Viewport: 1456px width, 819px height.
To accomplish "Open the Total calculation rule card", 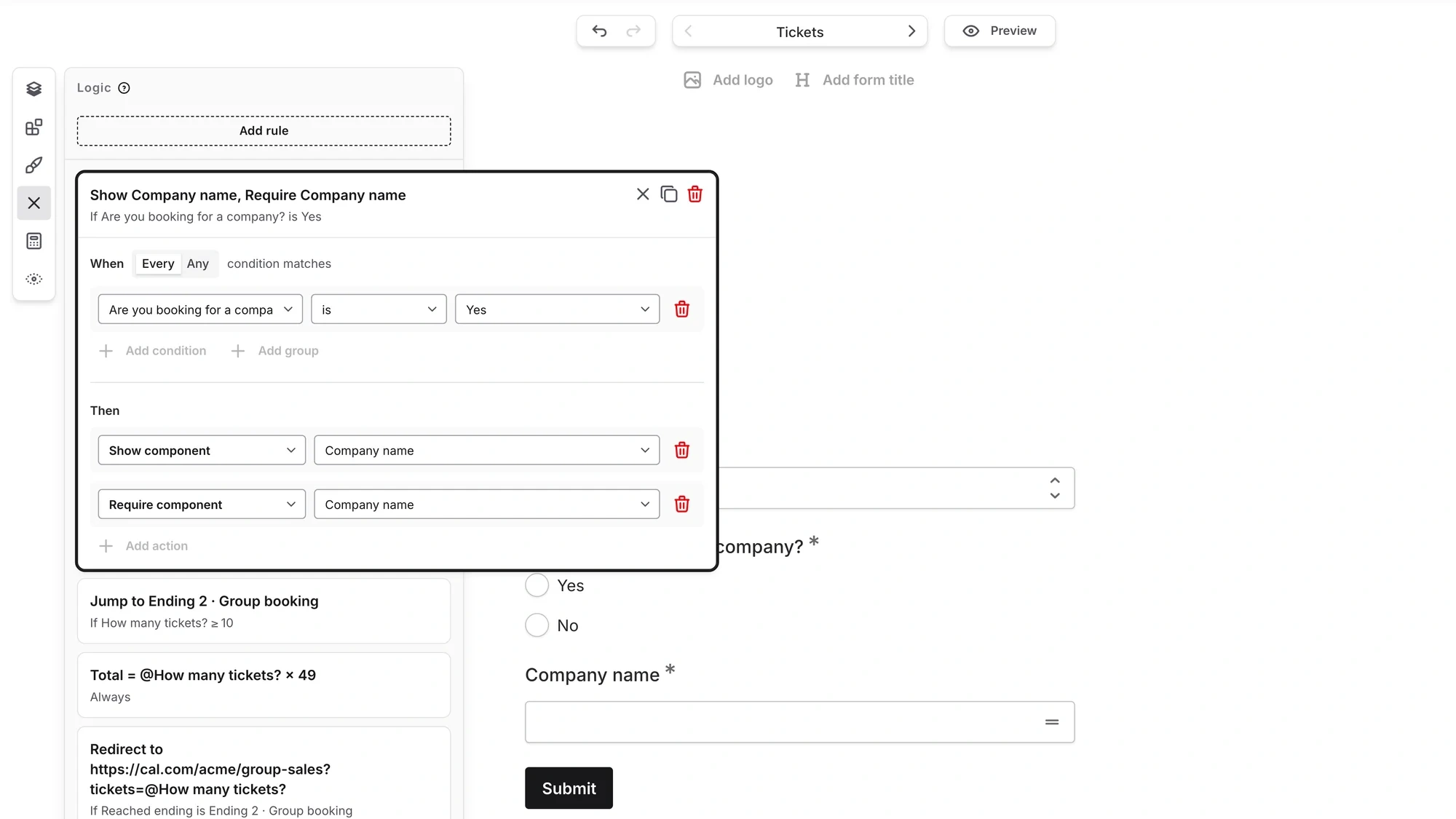I will tap(264, 686).
